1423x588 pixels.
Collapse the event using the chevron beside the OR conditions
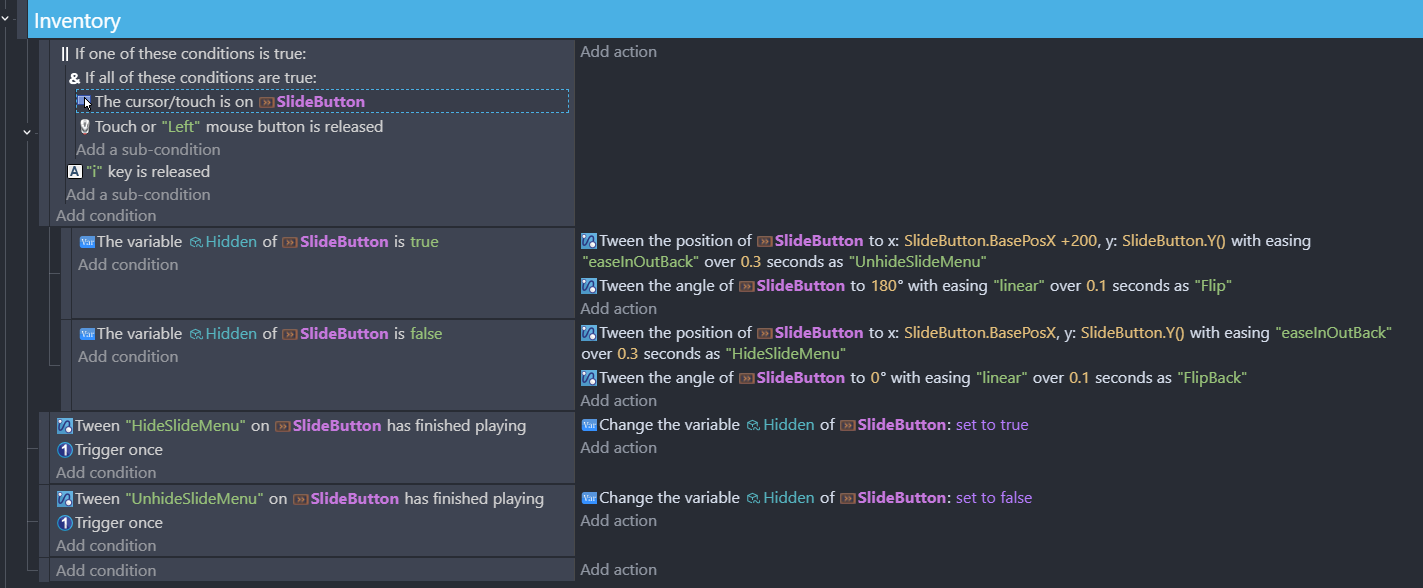pos(27,132)
